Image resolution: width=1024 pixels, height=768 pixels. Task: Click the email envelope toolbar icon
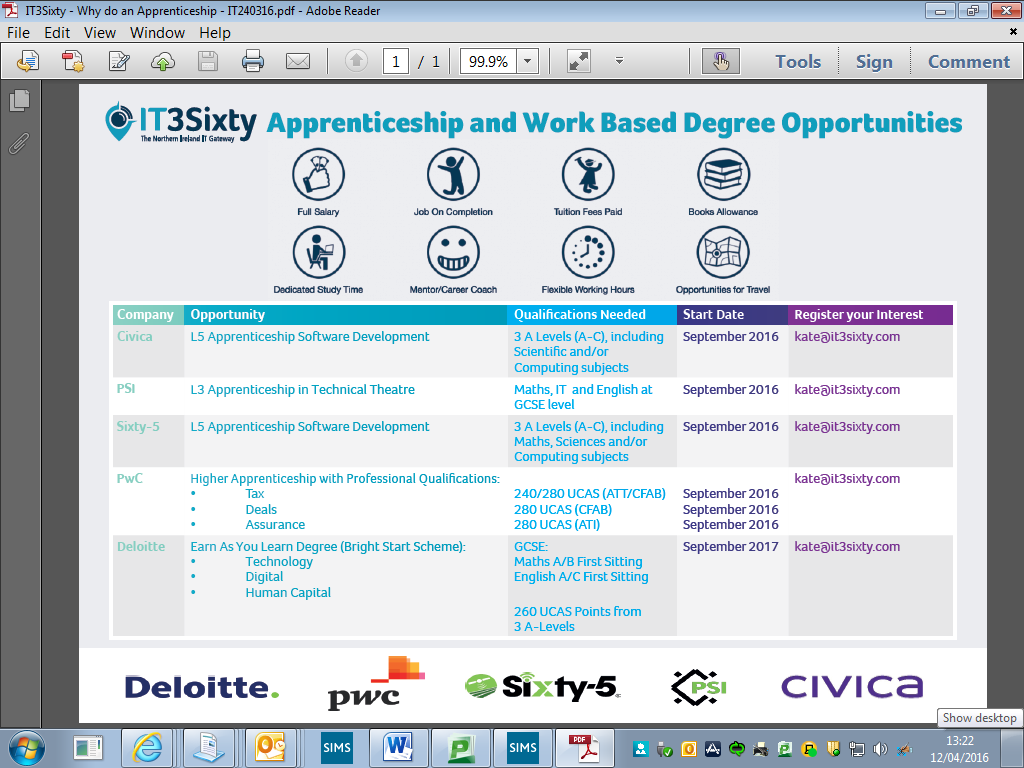coord(297,62)
